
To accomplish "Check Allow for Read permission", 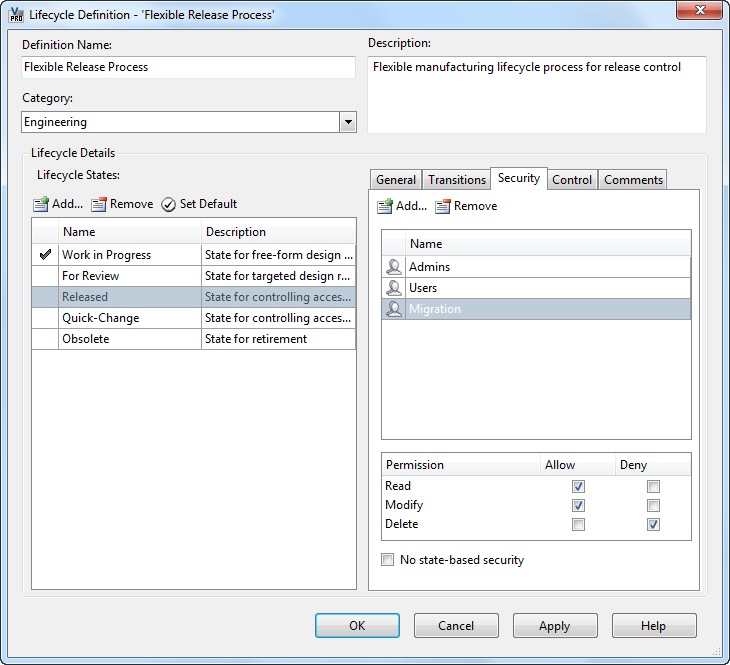I will [x=578, y=487].
